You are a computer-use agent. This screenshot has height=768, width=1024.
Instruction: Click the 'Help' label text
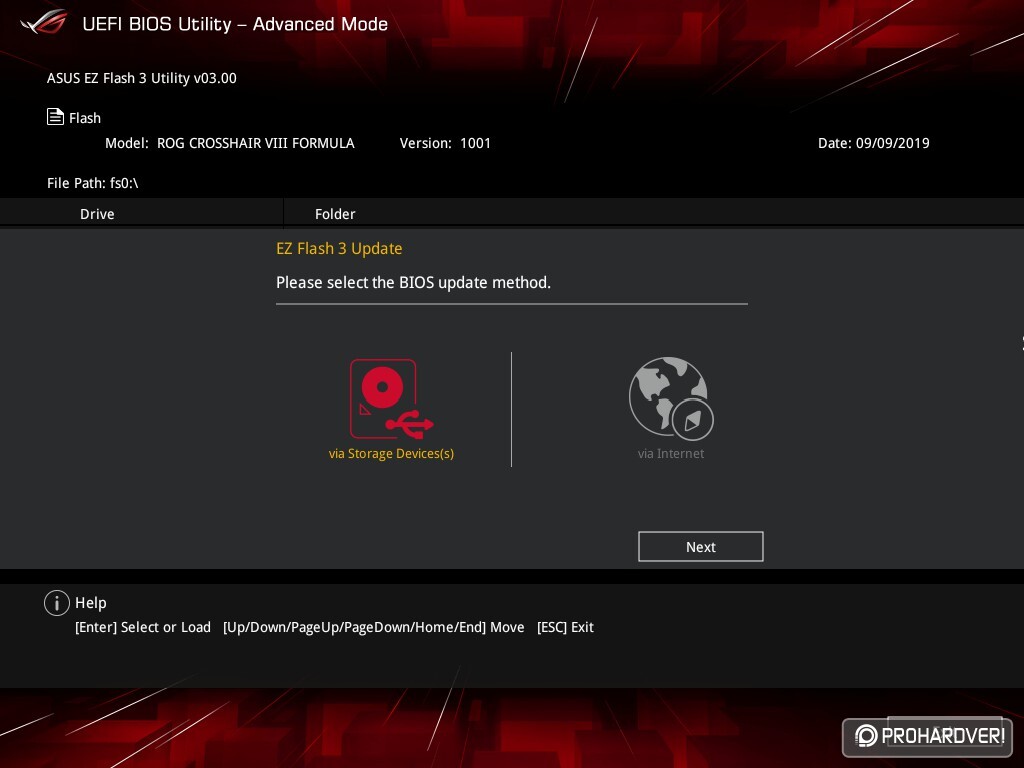click(91, 603)
